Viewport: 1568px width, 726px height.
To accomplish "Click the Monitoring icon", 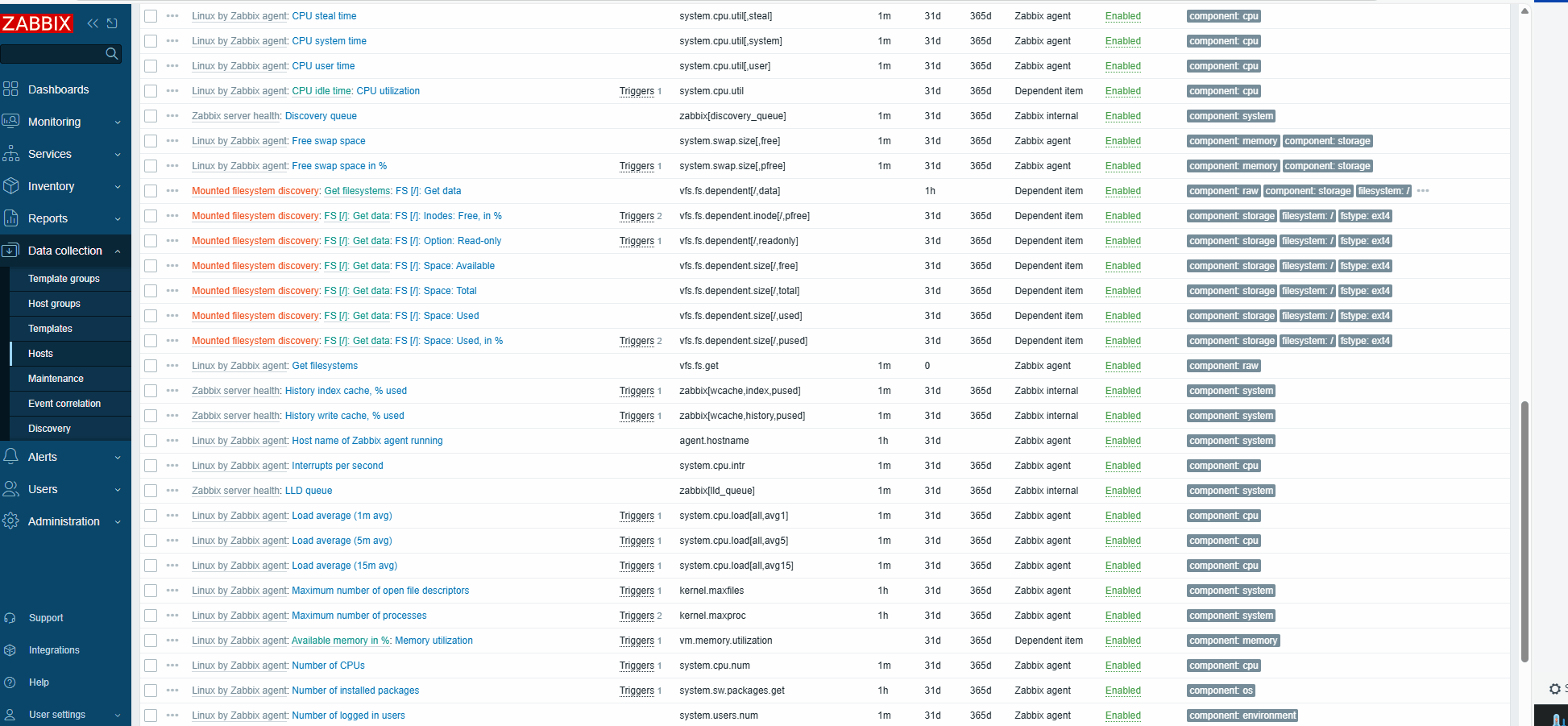I will [x=10, y=122].
